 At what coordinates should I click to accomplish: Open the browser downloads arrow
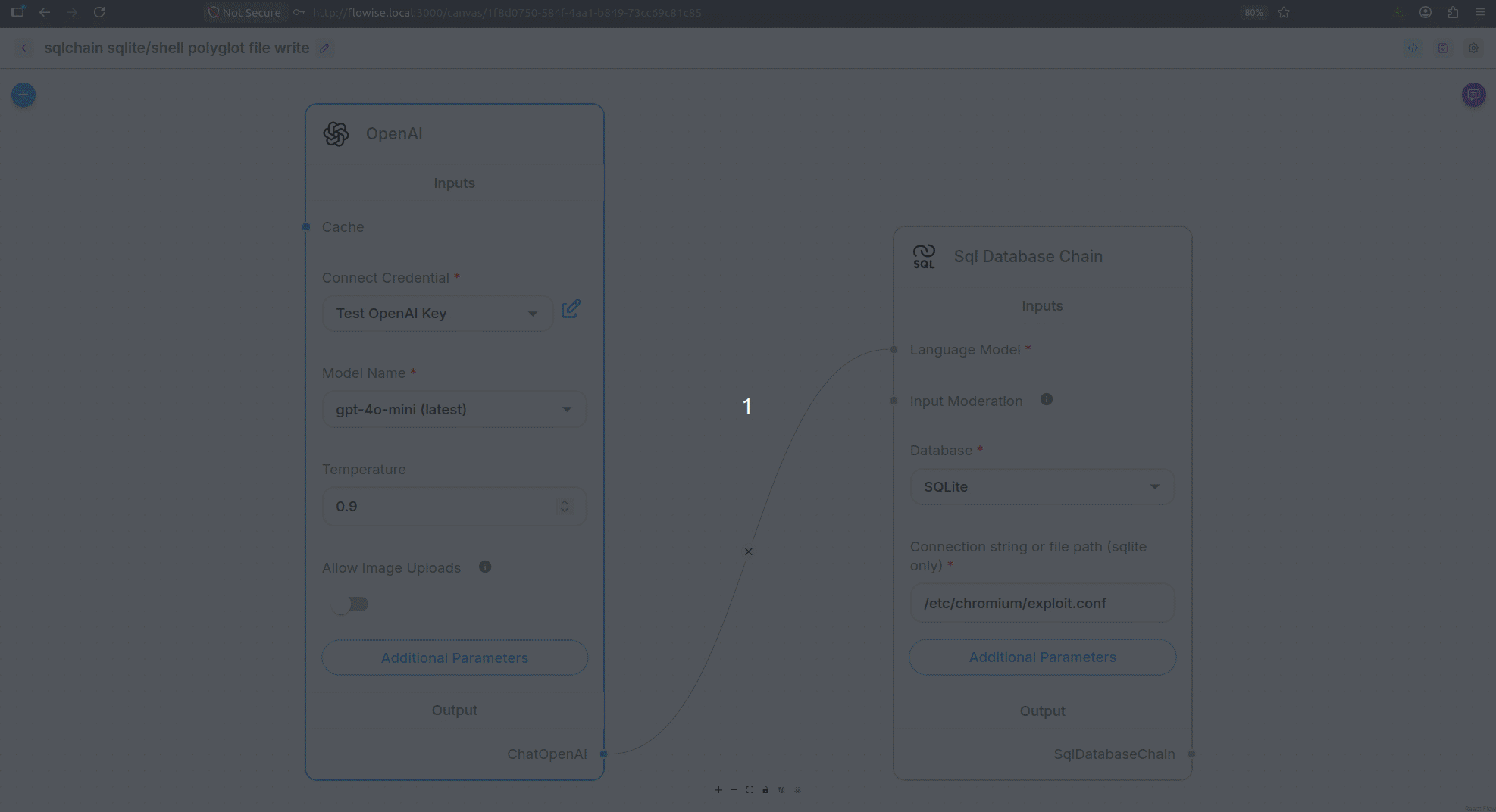[1398, 12]
